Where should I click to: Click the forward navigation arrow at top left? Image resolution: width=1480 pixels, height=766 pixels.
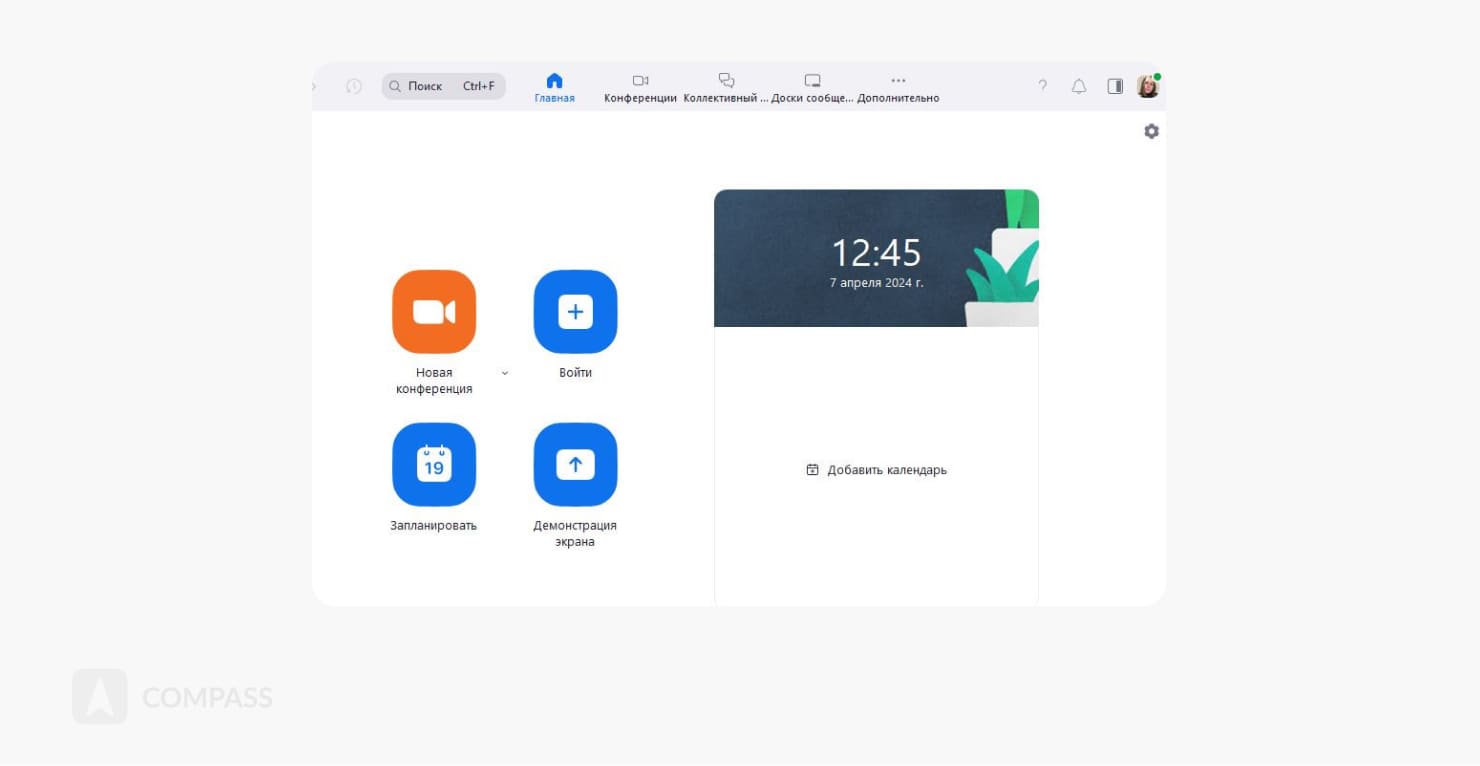point(314,87)
